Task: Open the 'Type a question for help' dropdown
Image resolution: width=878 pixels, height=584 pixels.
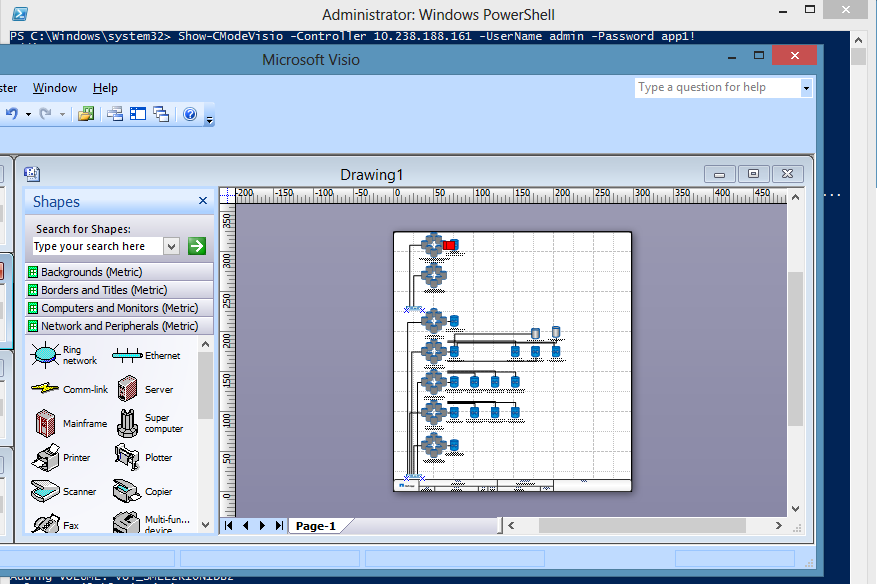Action: (x=806, y=88)
